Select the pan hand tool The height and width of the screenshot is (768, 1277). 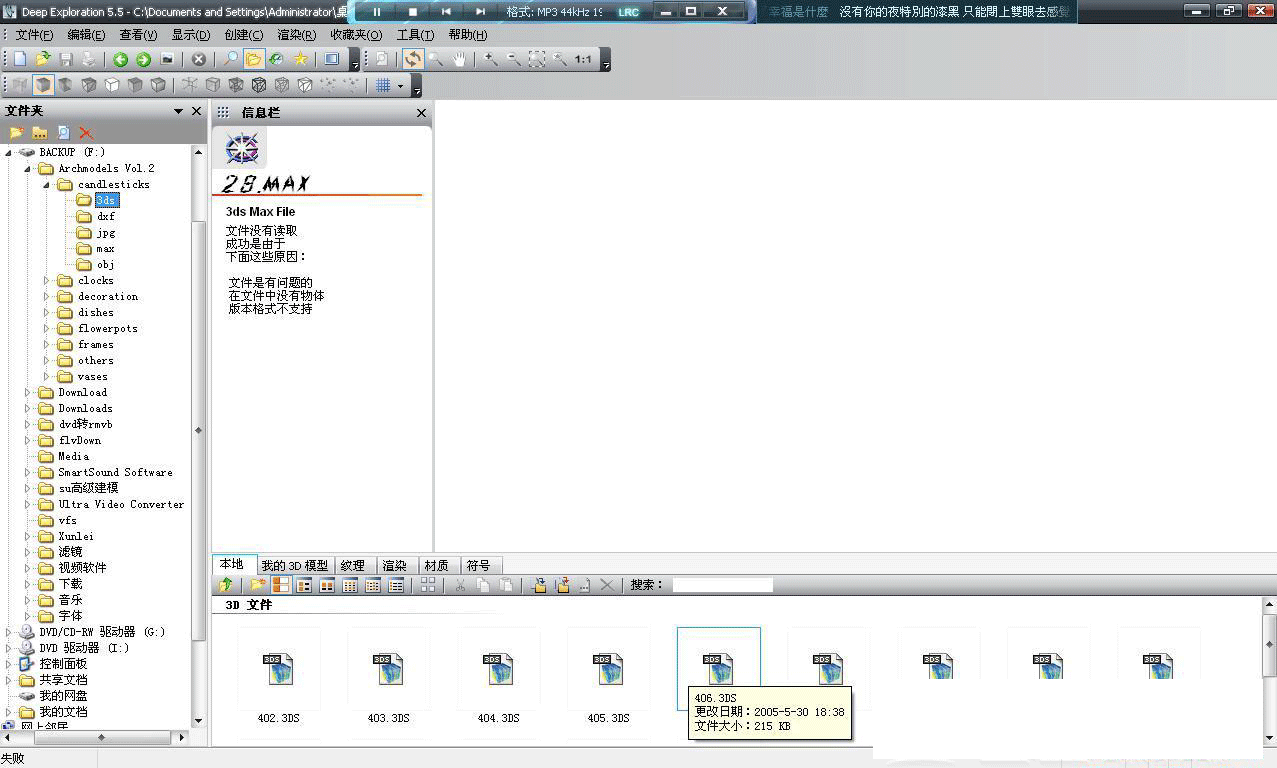[459, 59]
